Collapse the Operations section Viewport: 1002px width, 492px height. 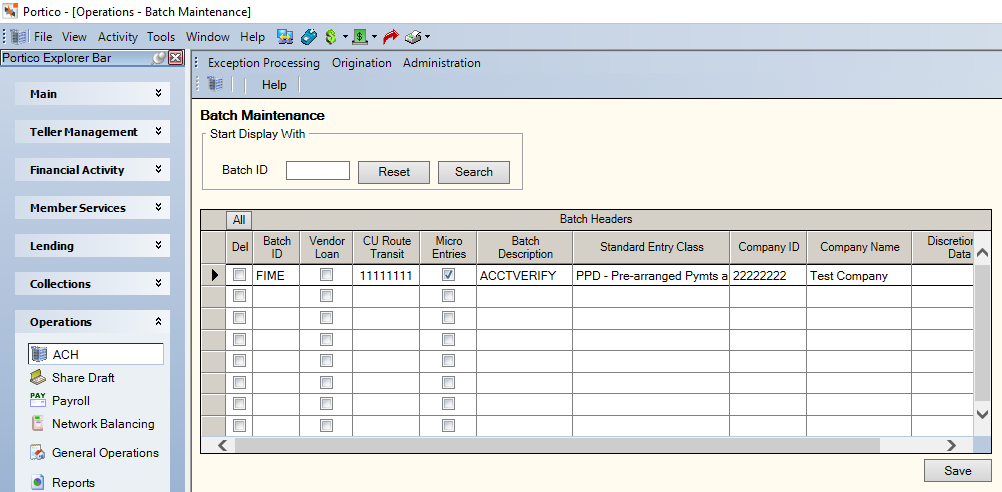pos(93,322)
